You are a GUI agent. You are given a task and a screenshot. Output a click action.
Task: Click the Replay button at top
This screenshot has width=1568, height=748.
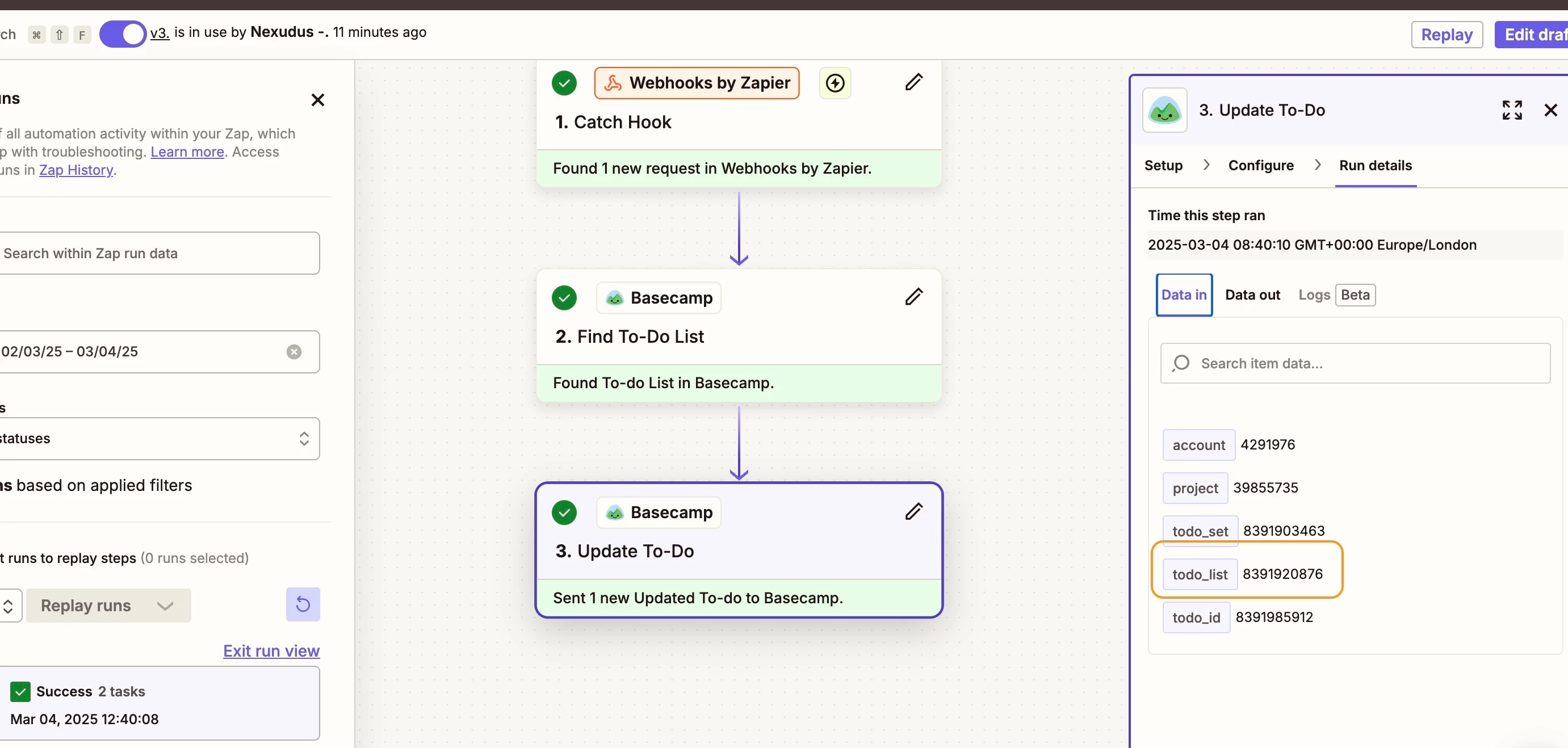pyautogui.click(x=1447, y=35)
